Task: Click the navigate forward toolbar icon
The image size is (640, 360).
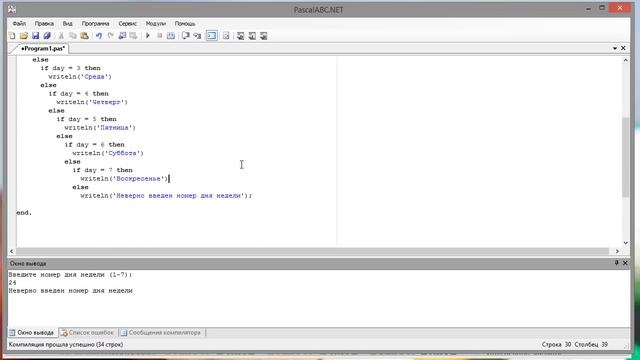Action: click(133, 36)
